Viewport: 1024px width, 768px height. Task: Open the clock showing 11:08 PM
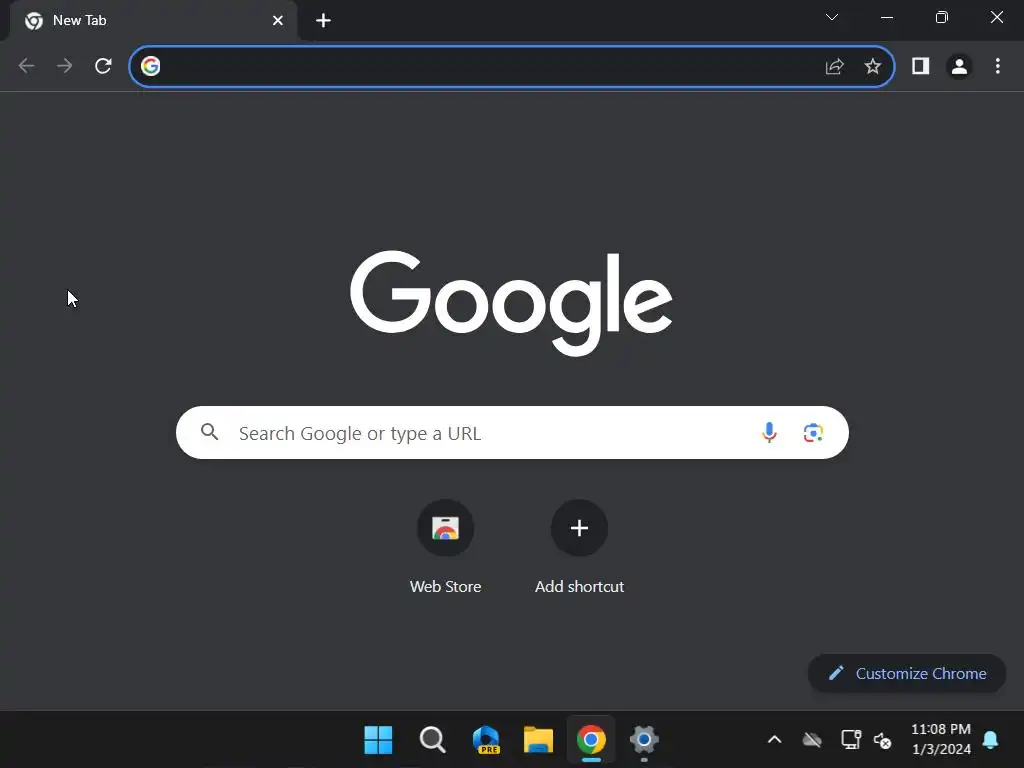941,739
